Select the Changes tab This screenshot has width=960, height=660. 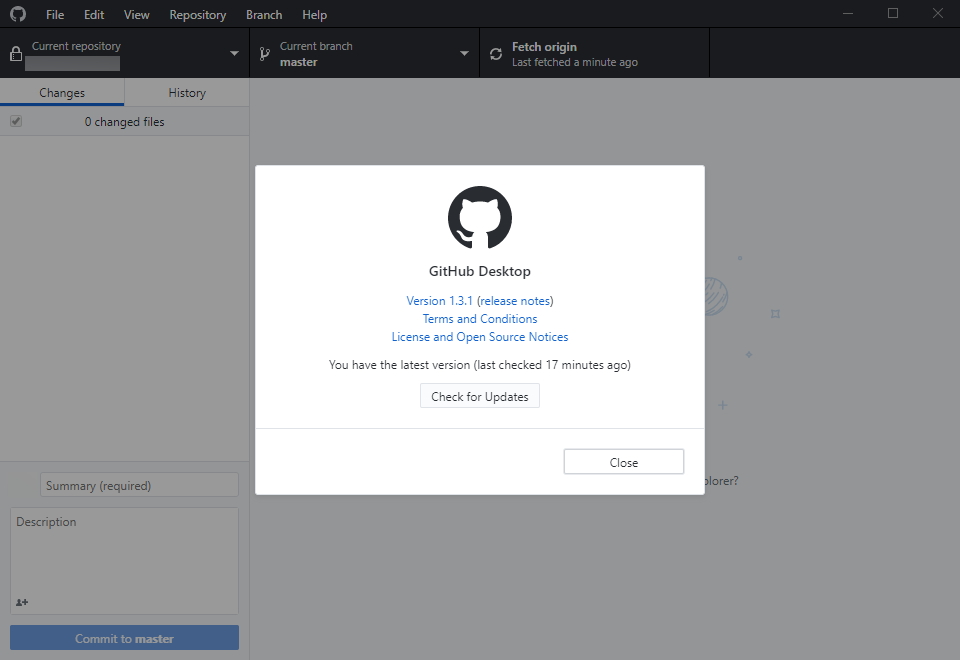(x=62, y=92)
